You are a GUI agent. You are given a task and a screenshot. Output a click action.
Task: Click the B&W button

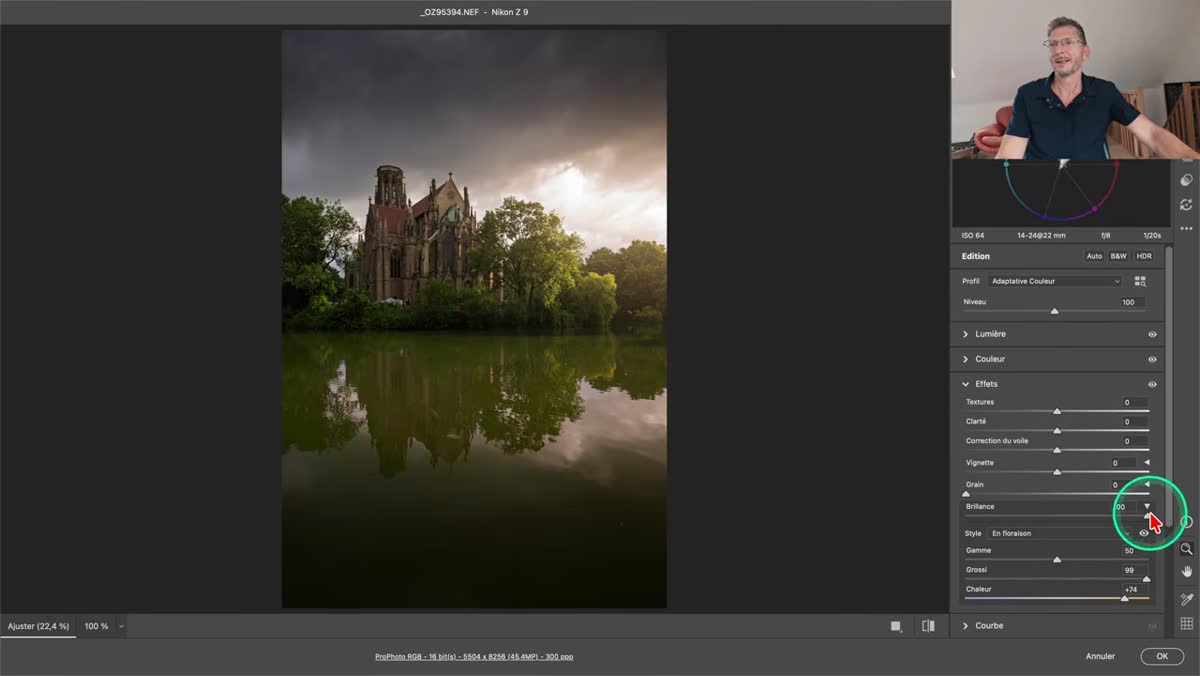point(1118,256)
